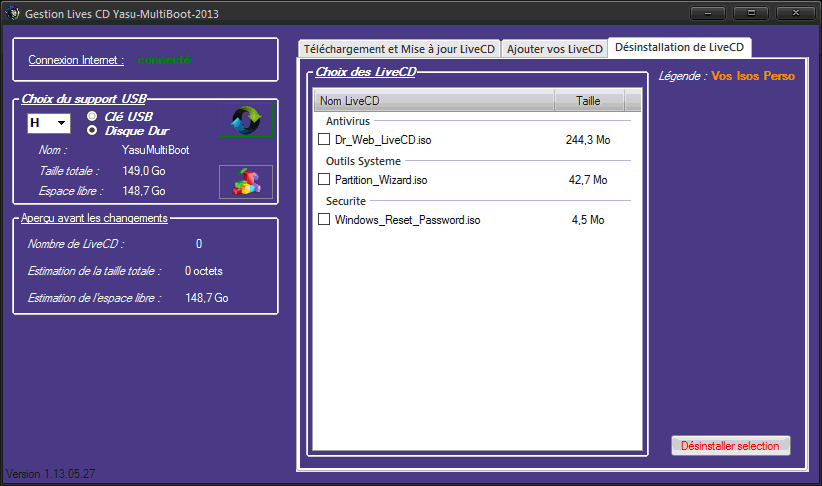
Task: Click the Version 1.13.05.27 text
Action: [51, 474]
